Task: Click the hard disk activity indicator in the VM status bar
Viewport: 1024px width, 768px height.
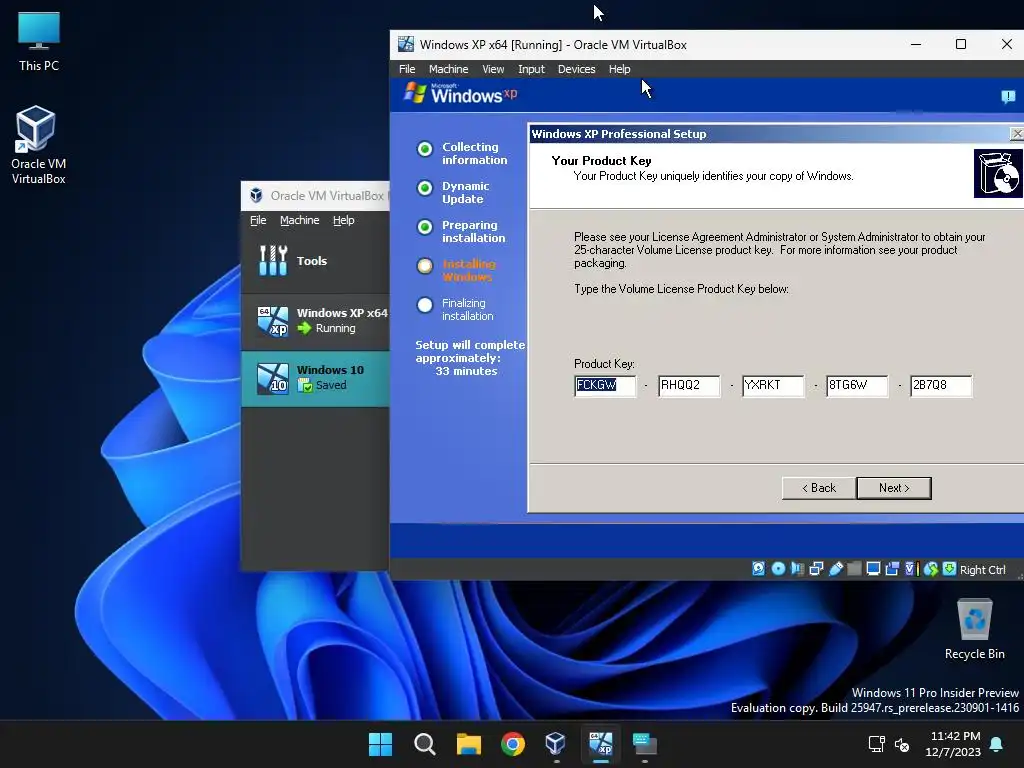Action: click(x=758, y=569)
